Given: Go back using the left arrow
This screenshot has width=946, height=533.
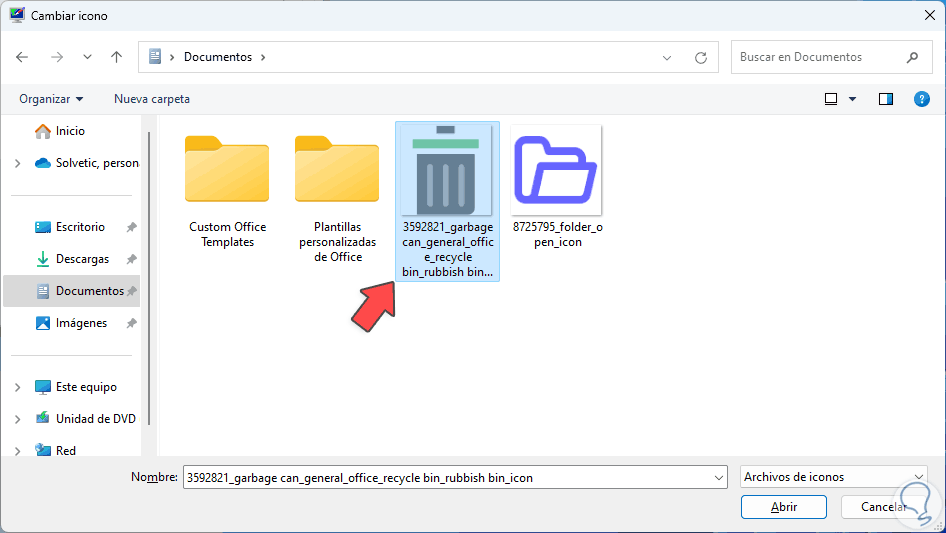Looking at the screenshot, I should pos(22,57).
